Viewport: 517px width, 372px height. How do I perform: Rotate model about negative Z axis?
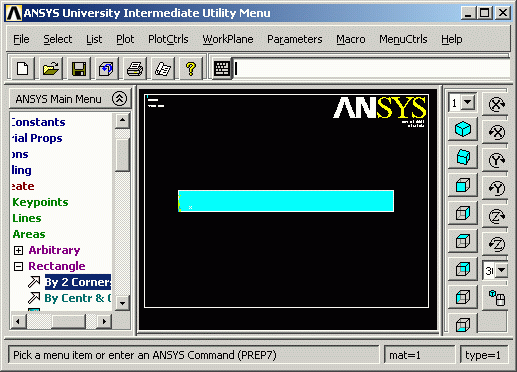(x=496, y=244)
